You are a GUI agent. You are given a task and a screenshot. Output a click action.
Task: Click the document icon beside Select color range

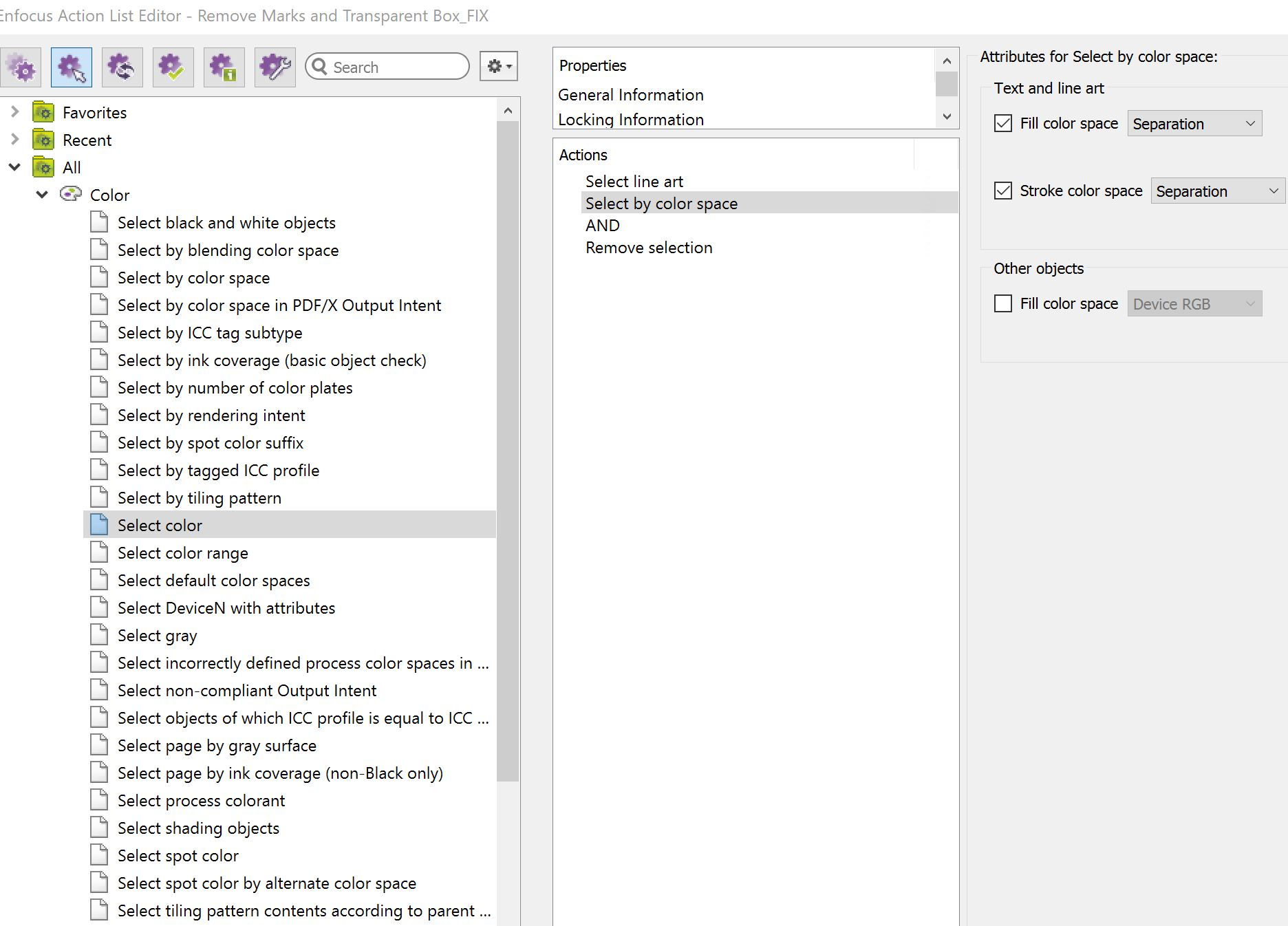pos(99,552)
